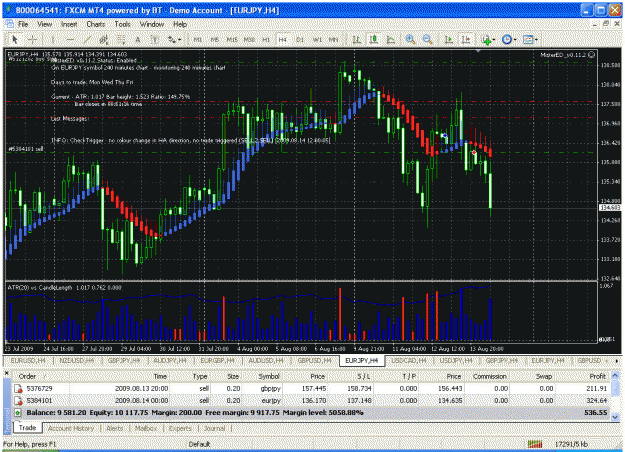The image size is (625, 452).
Task: Switch to AUDUSD,H4 chart tab
Action: coord(266,360)
